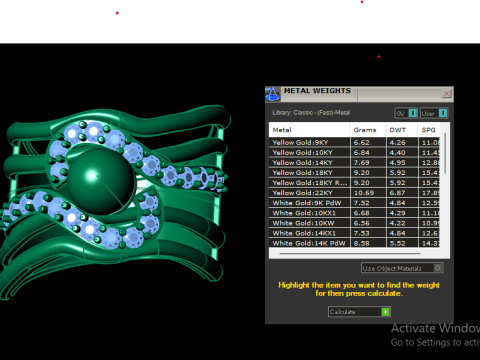Click the 4.22 DWT cell
This screenshot has height=360, width=480.
[402, 223]
